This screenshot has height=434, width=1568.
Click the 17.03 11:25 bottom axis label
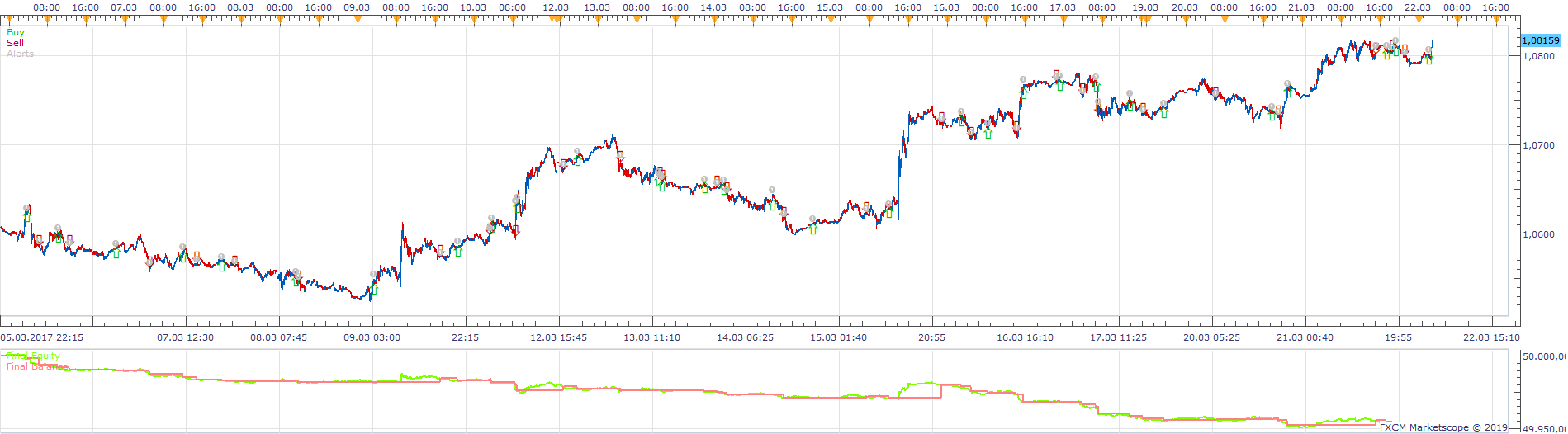click(1119, 337)
